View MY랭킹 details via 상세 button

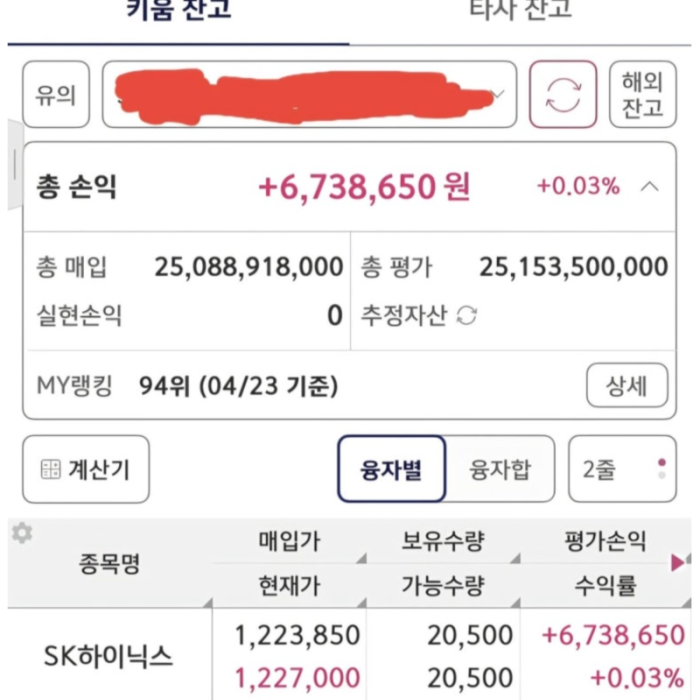tap(627, 385)
